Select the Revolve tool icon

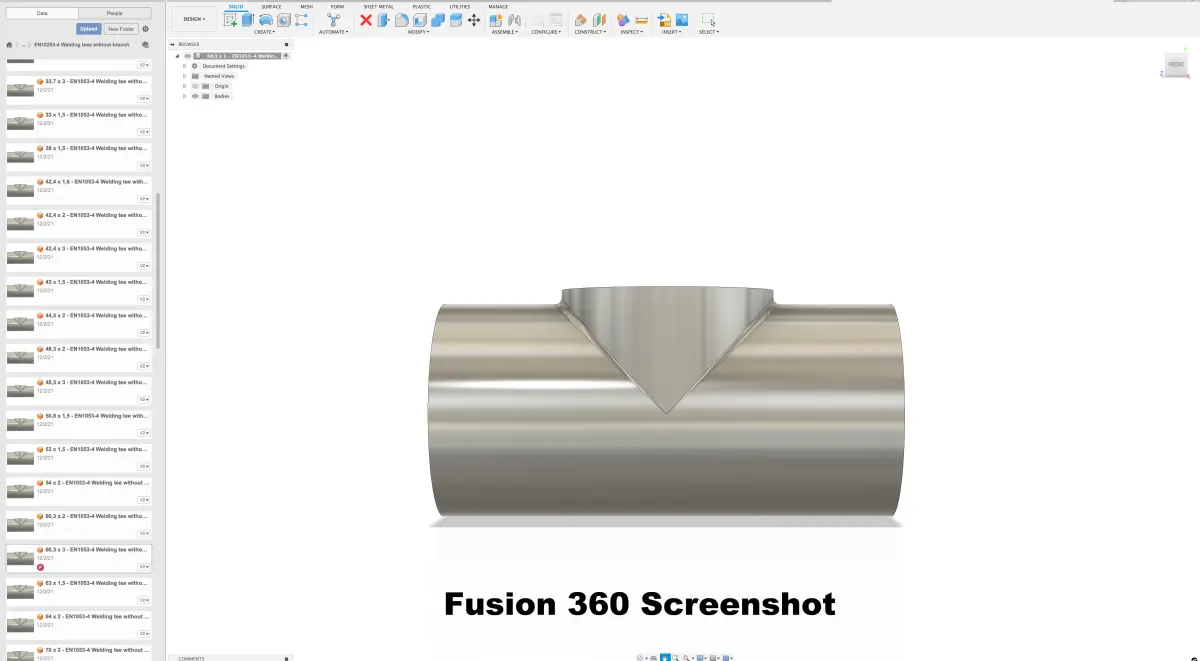click(x=266, y=20)
